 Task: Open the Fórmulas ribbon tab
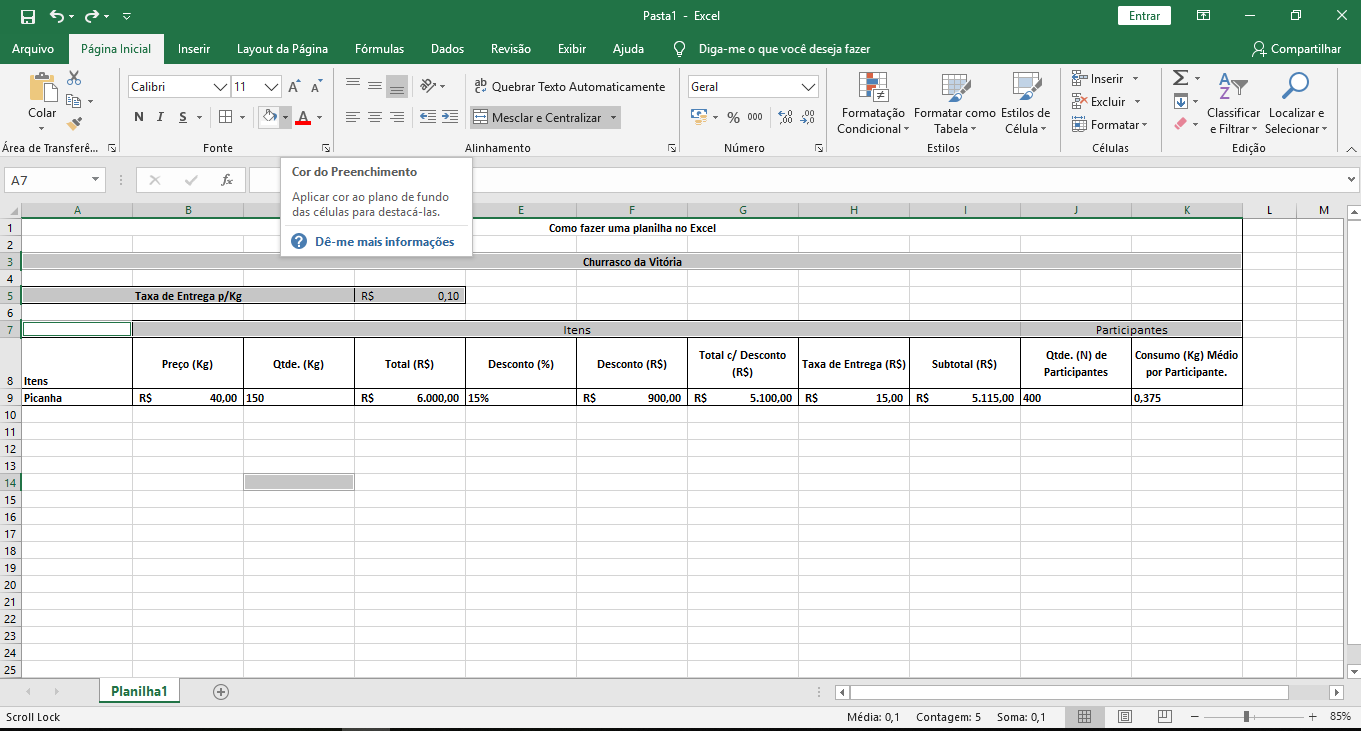pyautogui.click(x=379, y=48)
